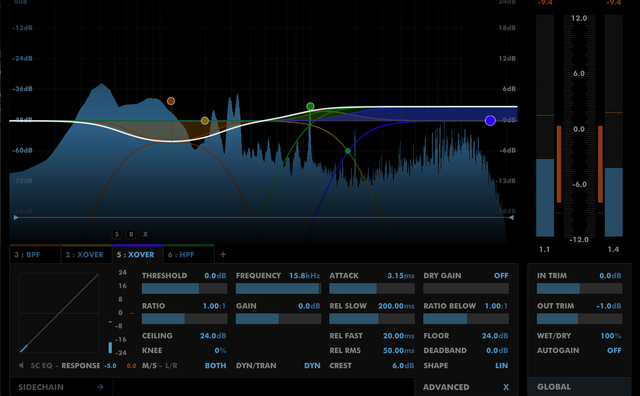Image resolution: width=640 pixels, height=396 pixels.
Task: Toggle AUTOGAIN off value
Action: 614,350
